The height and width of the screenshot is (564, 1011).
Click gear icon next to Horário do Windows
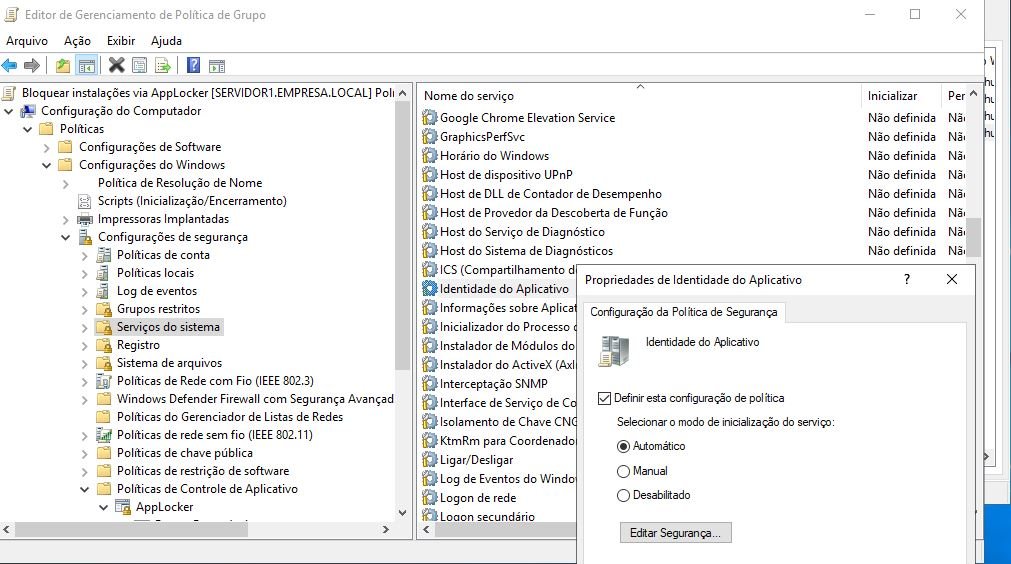pos(429,156)
